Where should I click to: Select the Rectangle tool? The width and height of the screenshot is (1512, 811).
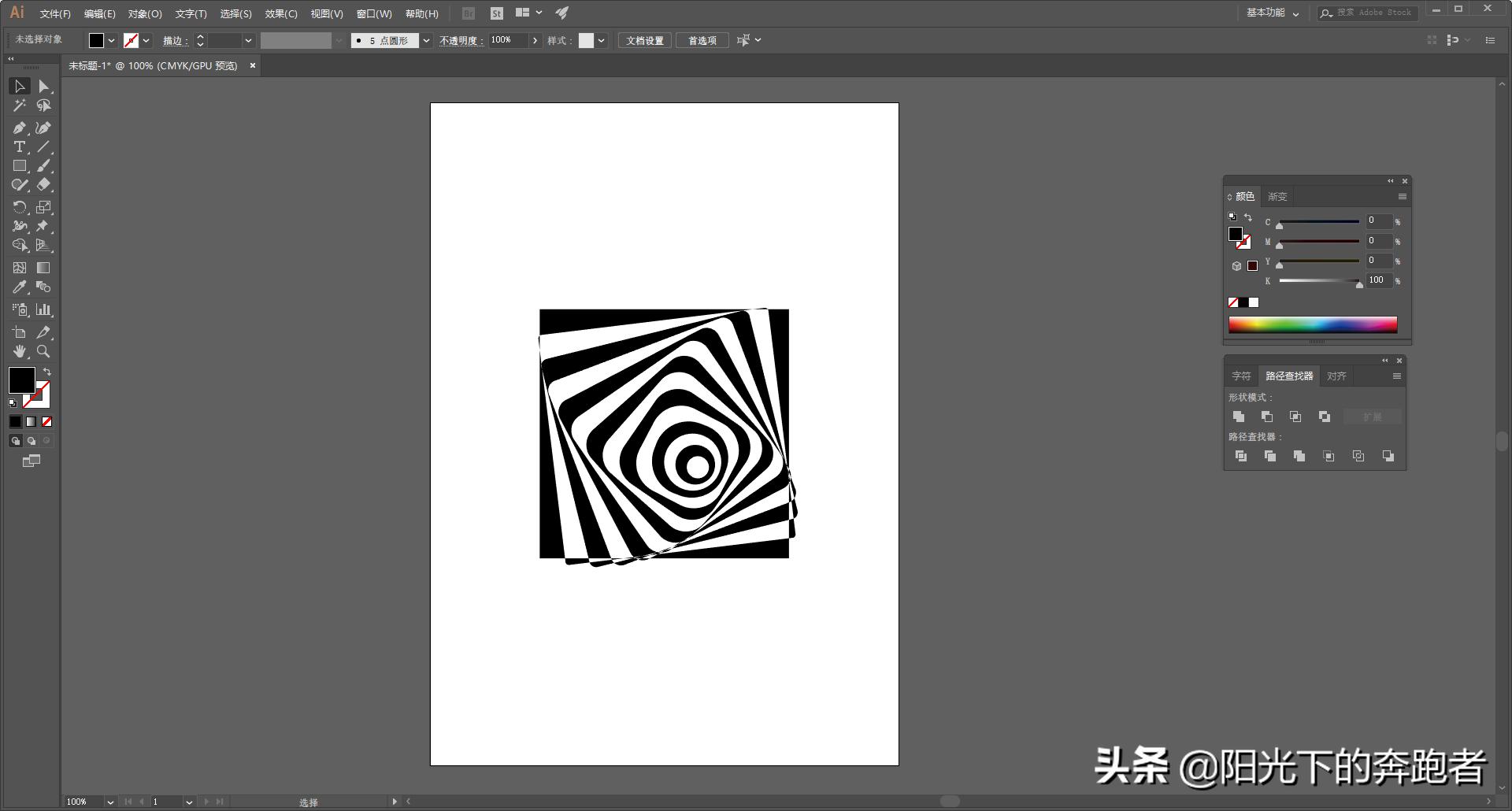pyautogui.click(x=20, y=165)
